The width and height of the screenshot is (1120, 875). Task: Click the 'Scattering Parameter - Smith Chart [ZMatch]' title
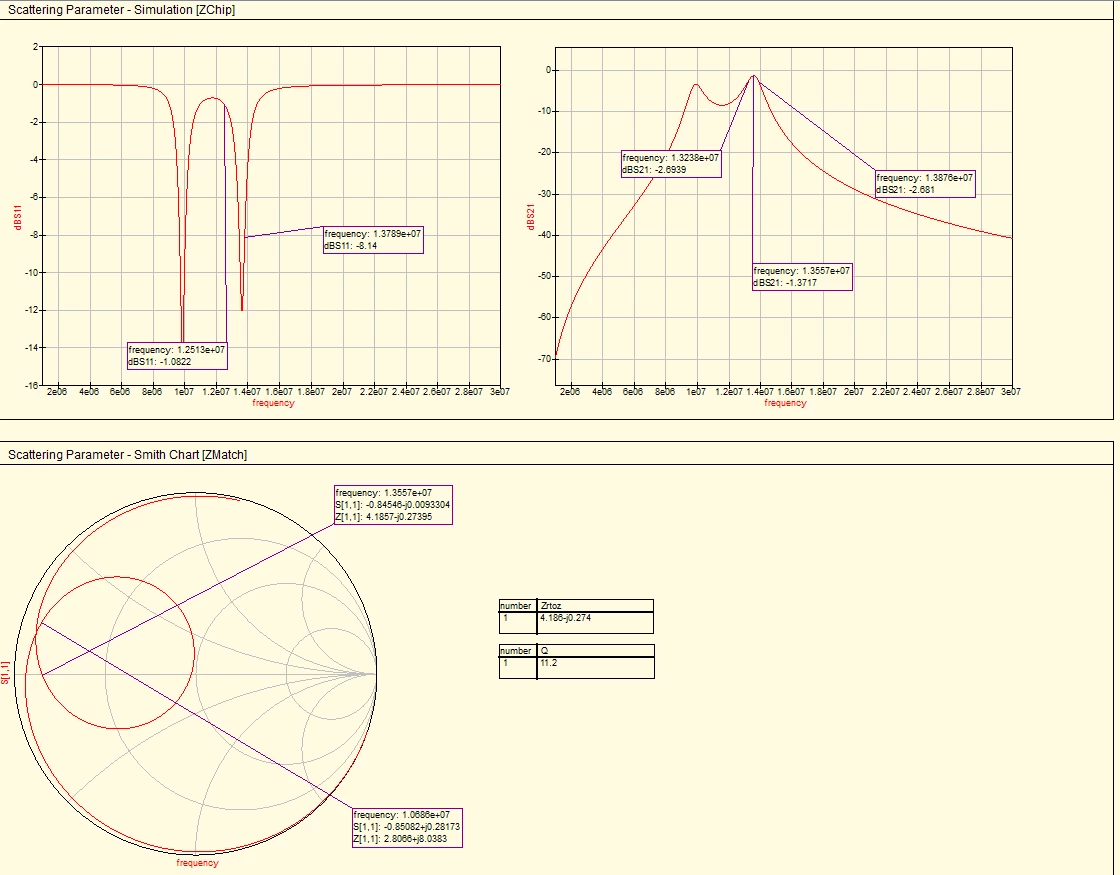(x=127, y=455)
